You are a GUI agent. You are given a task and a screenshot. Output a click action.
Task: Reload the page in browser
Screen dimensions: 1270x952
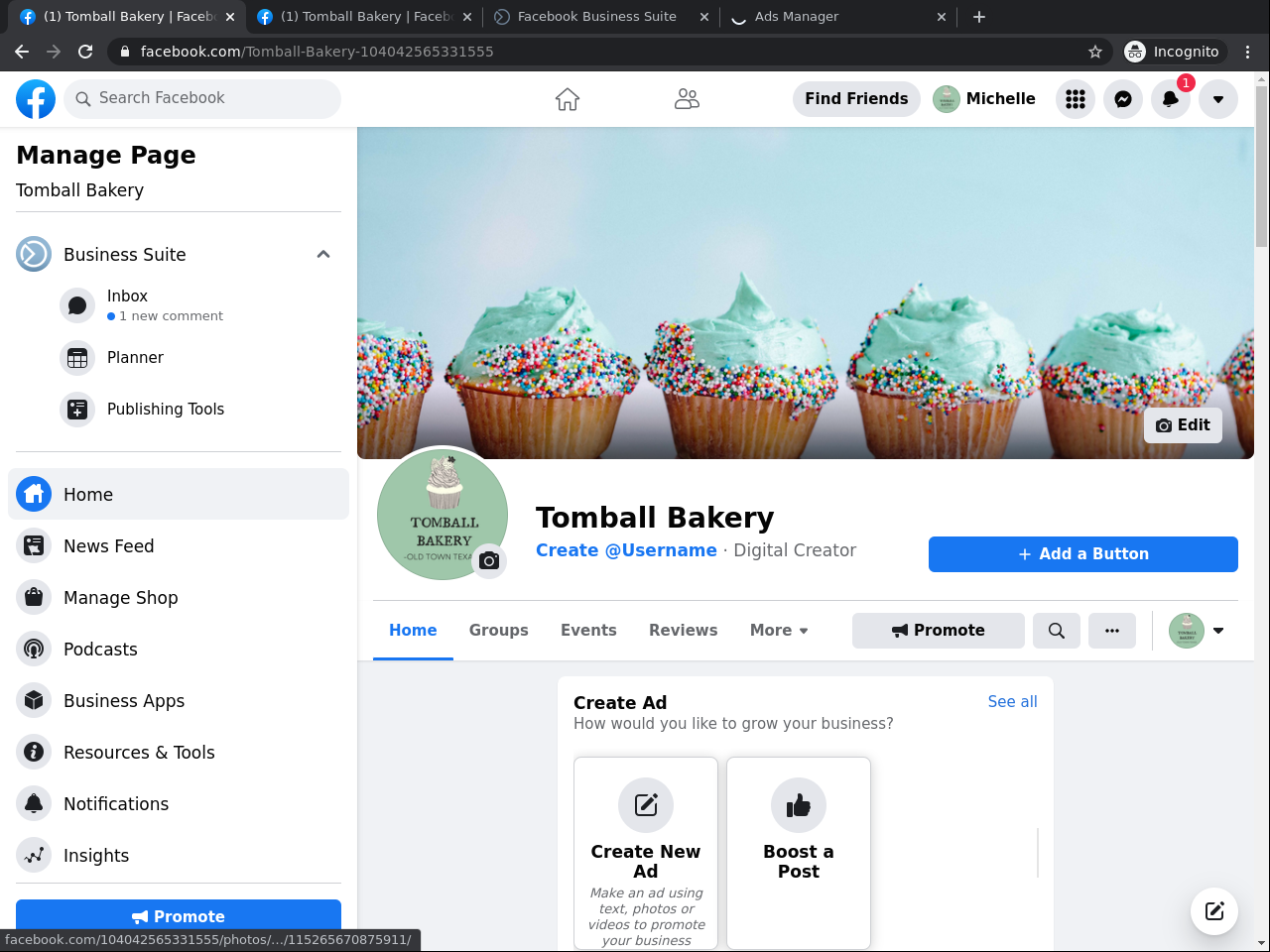point(85,52)
